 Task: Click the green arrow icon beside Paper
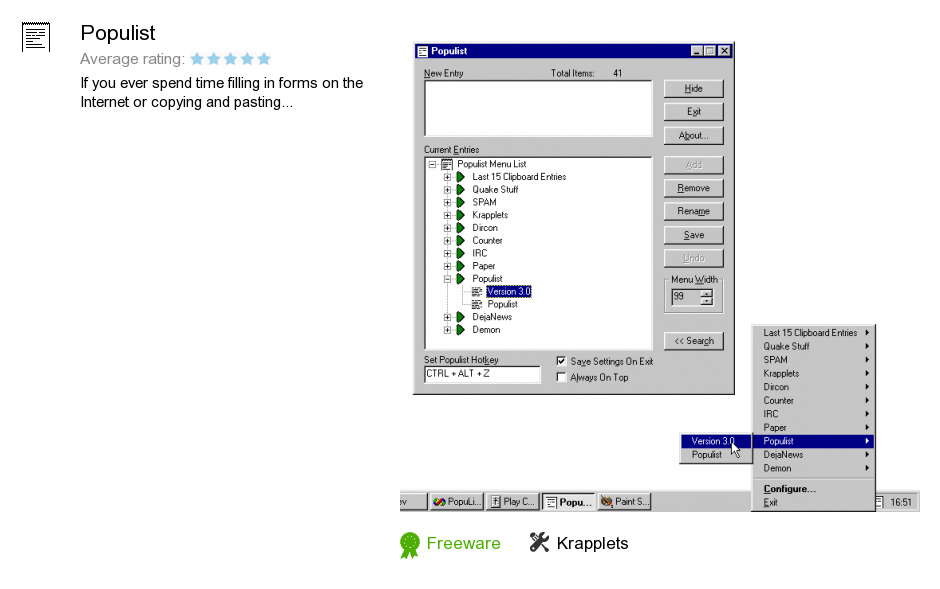(x=460, y=266)
